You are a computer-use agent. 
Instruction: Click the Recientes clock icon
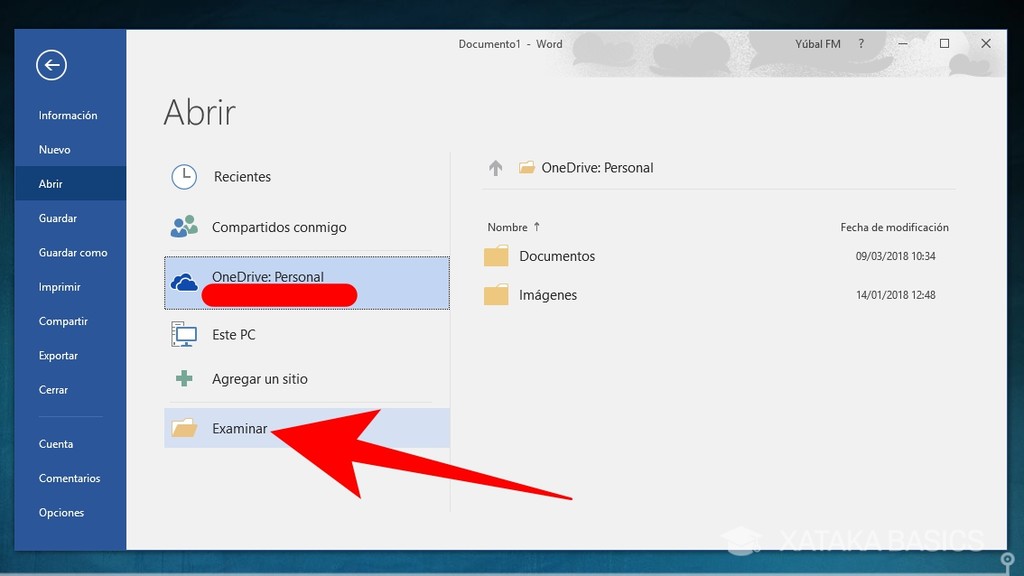tap(184, 177)
